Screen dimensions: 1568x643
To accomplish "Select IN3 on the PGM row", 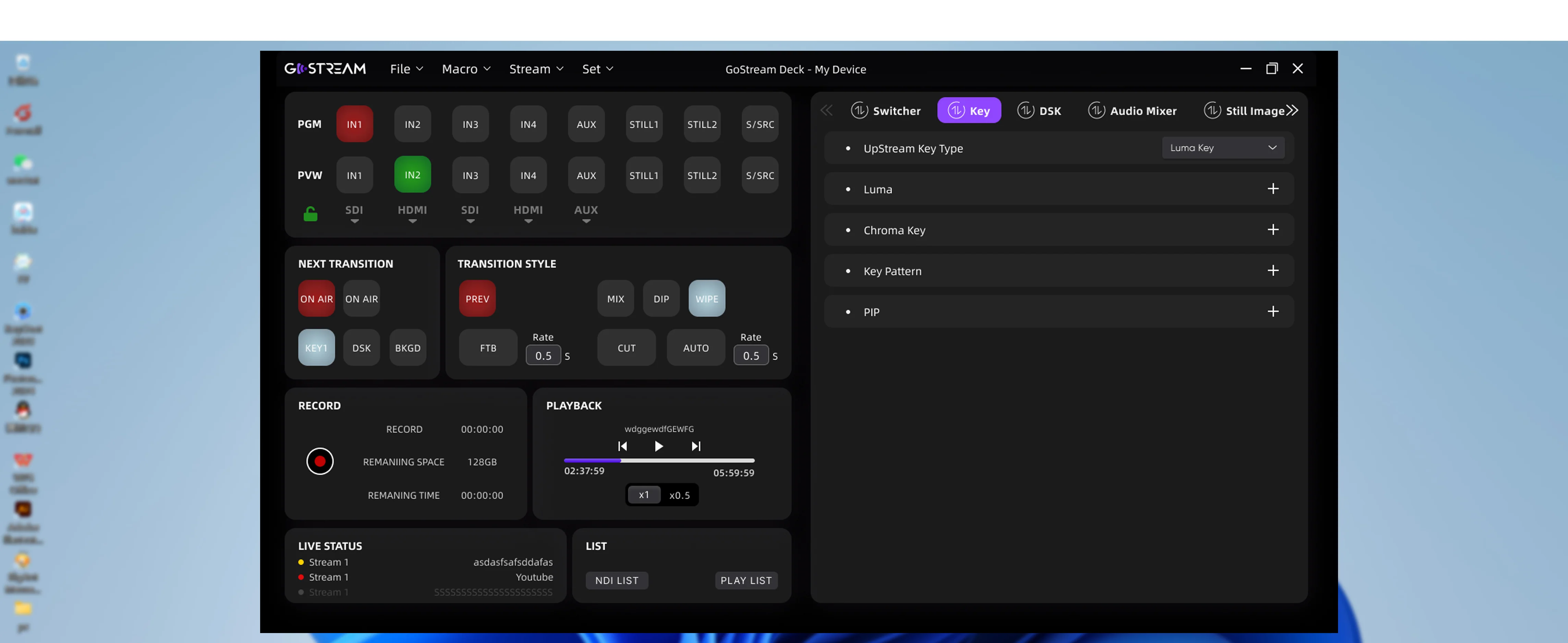I will point(470,123).
